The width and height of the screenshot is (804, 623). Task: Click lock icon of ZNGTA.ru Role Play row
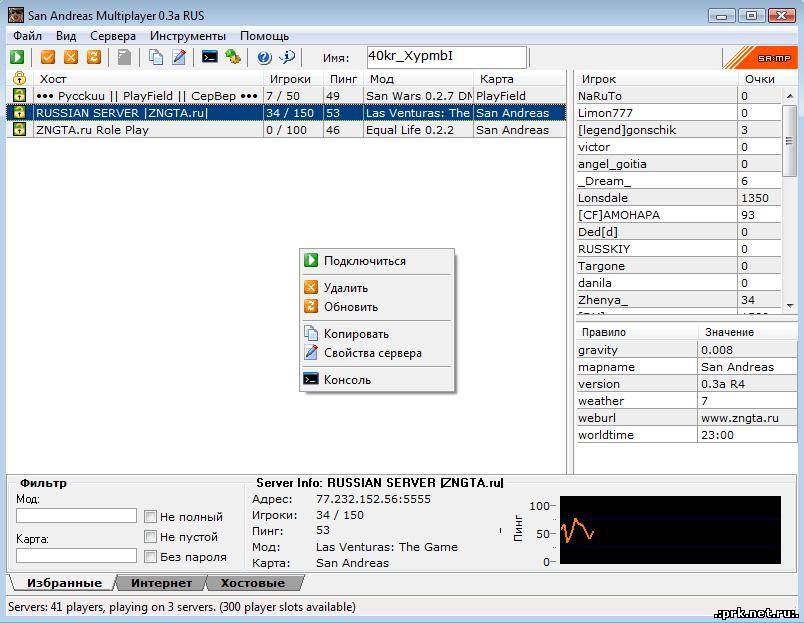coord(19,129)
